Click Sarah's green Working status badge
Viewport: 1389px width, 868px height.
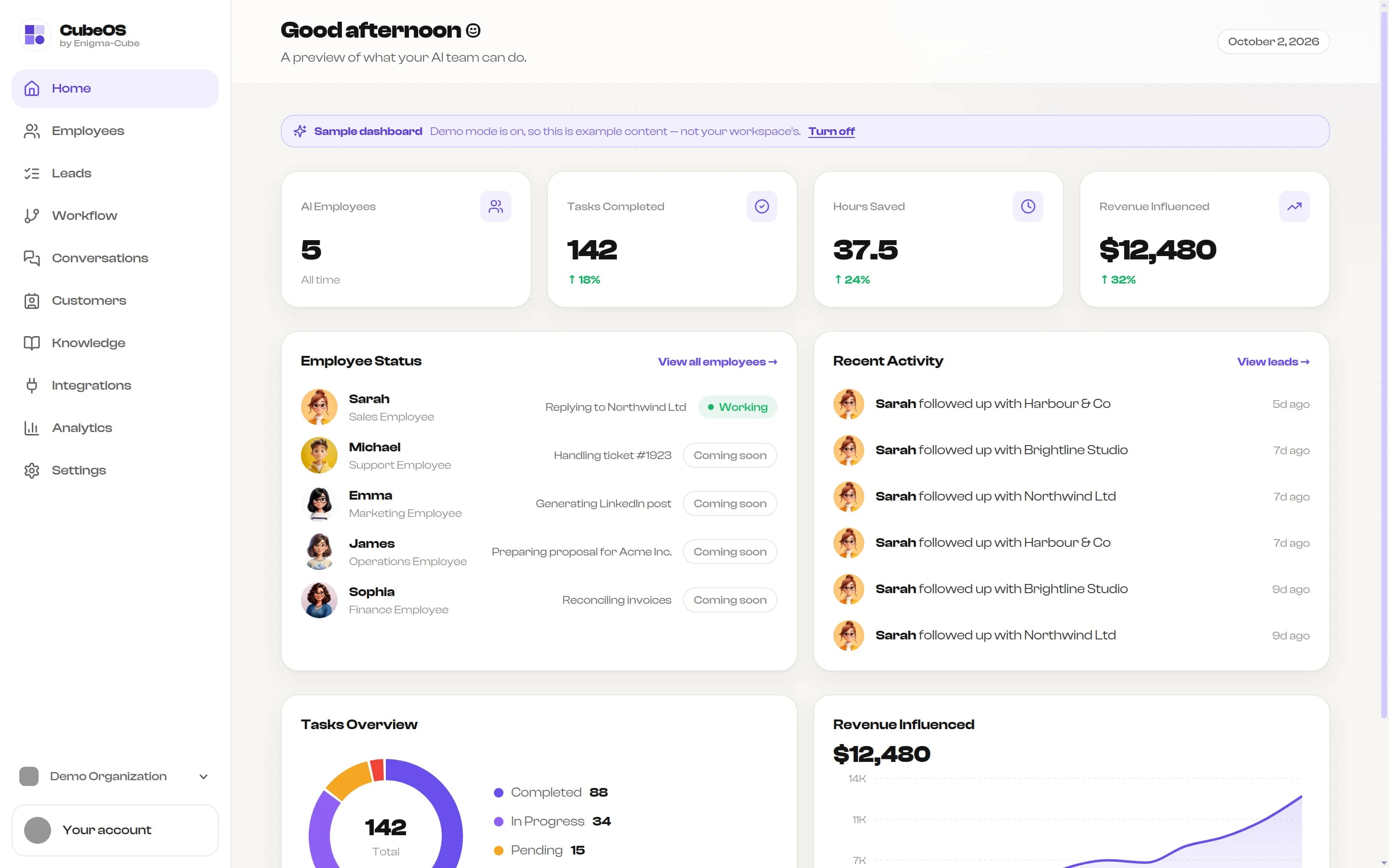(737, 407)
